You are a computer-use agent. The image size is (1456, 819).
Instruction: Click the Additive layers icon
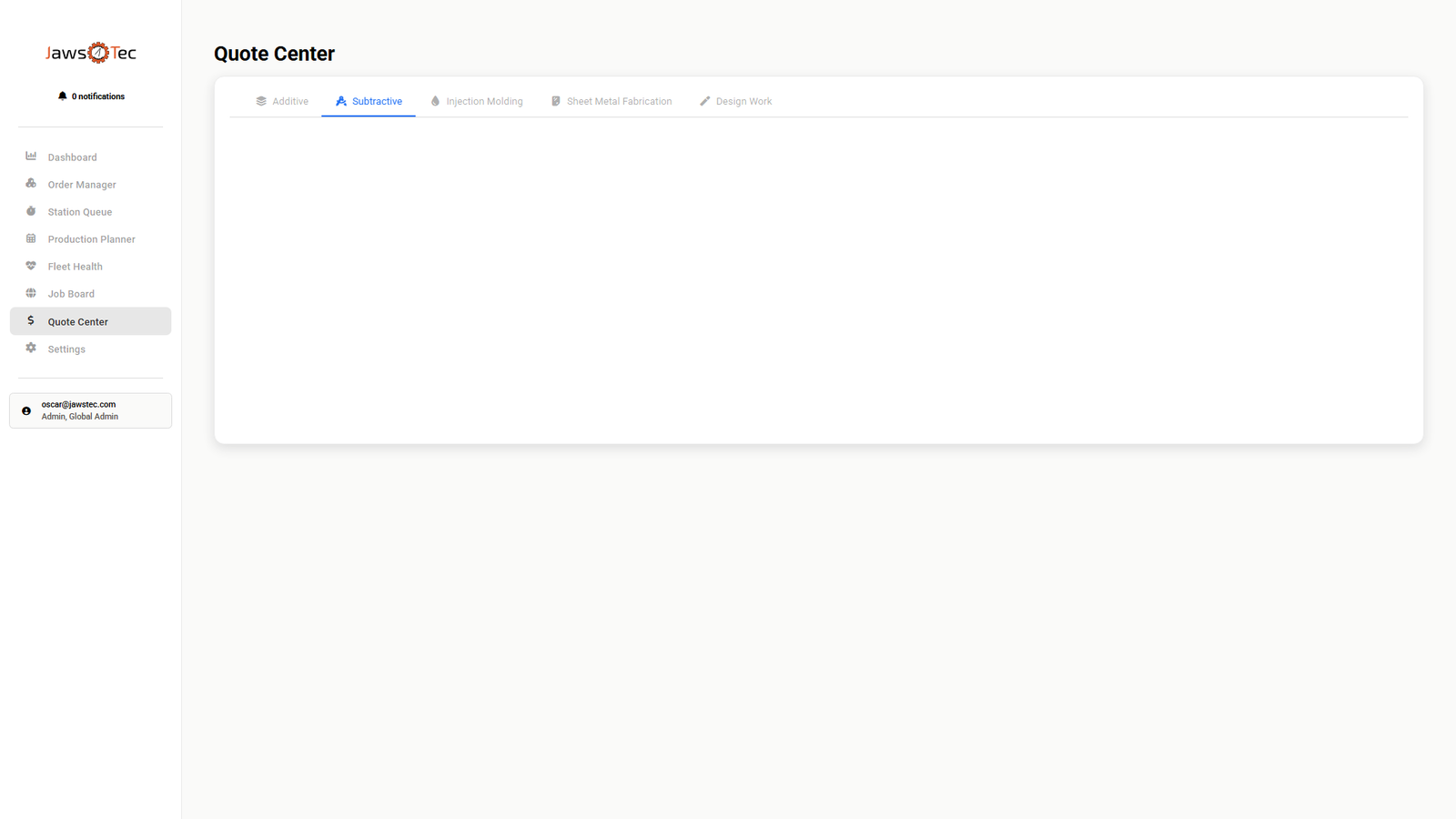(261, 101)
